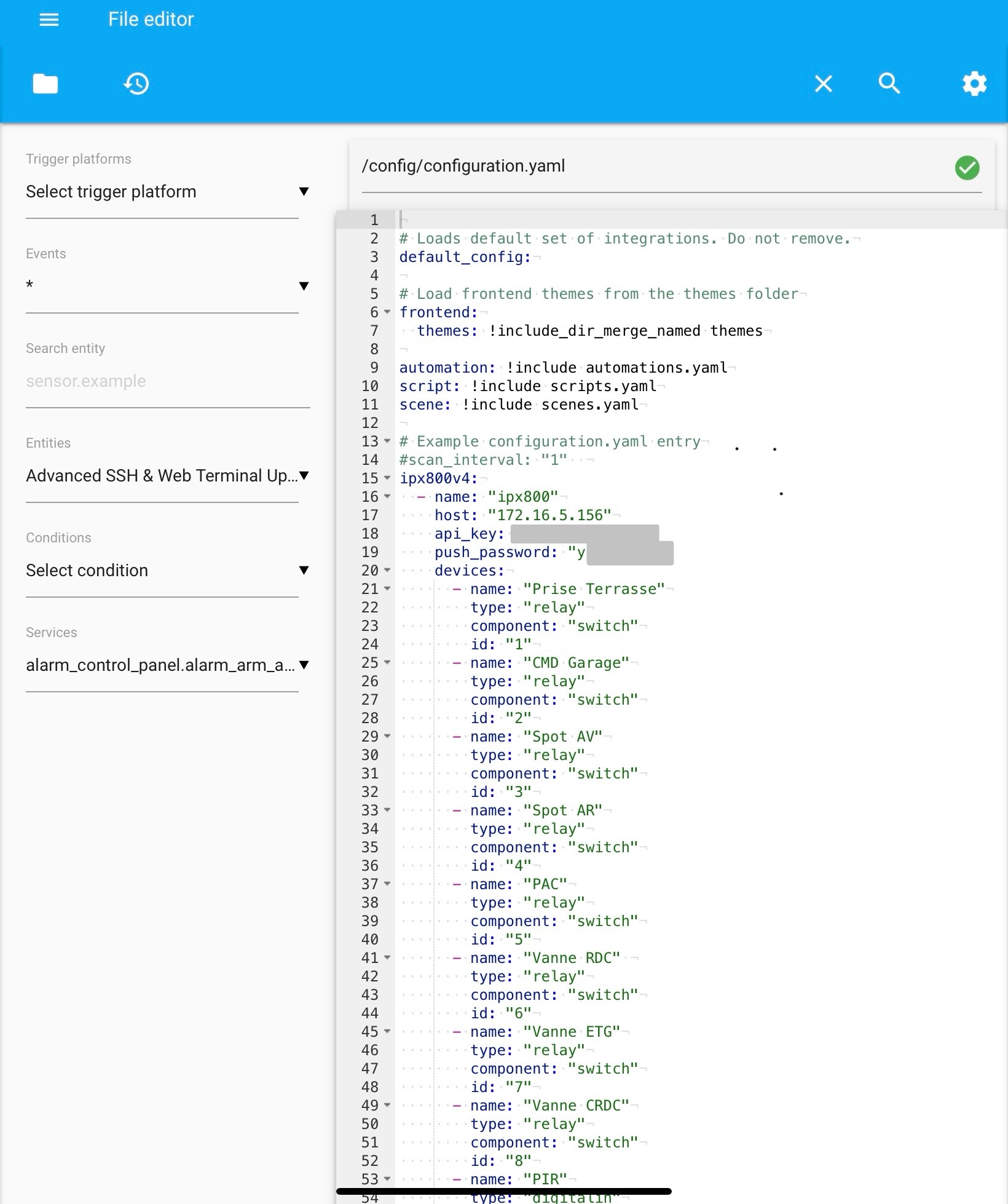This screenshot has width=1008, height=1204.
Task: Open the Entities dropdown list
Action: click(x=166, y=476)
